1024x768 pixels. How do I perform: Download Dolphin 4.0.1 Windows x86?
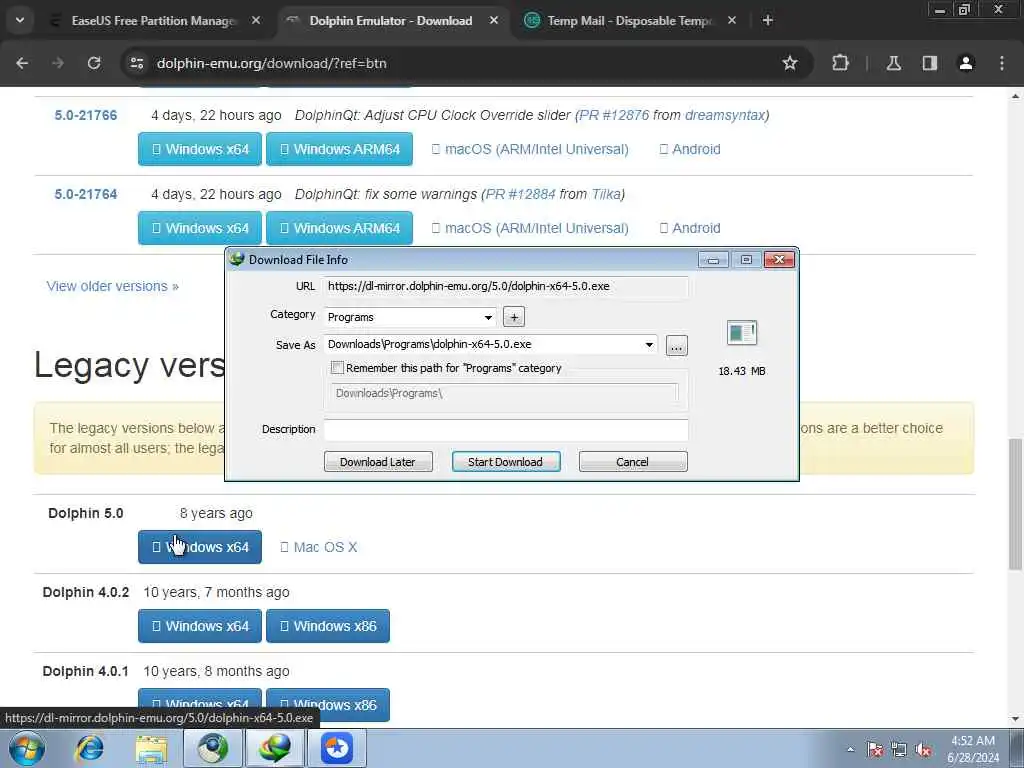pyautogui.click(x=328, y=705)
